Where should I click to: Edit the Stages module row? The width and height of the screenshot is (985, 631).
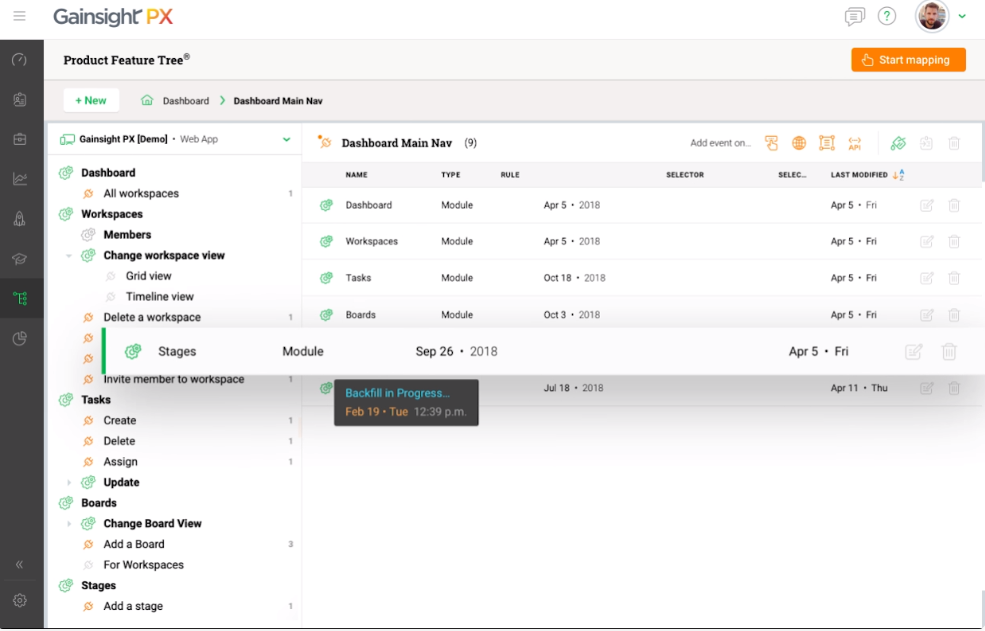point(913,351)
